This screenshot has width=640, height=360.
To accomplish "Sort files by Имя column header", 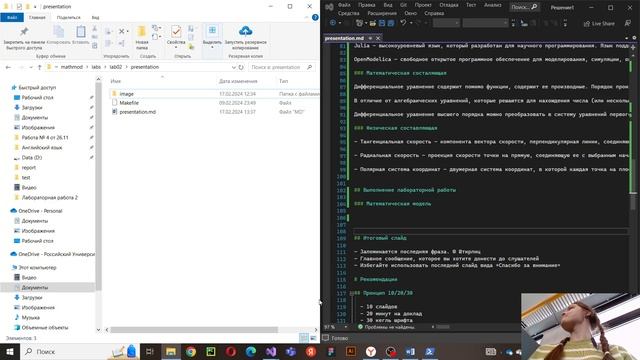I will (116, 81).
